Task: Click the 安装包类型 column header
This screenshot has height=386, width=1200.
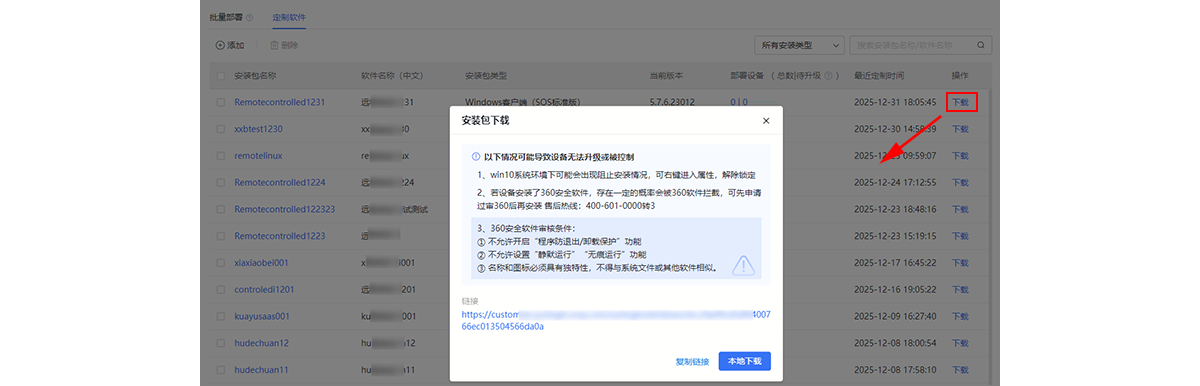Action: [x=486, y=75]
